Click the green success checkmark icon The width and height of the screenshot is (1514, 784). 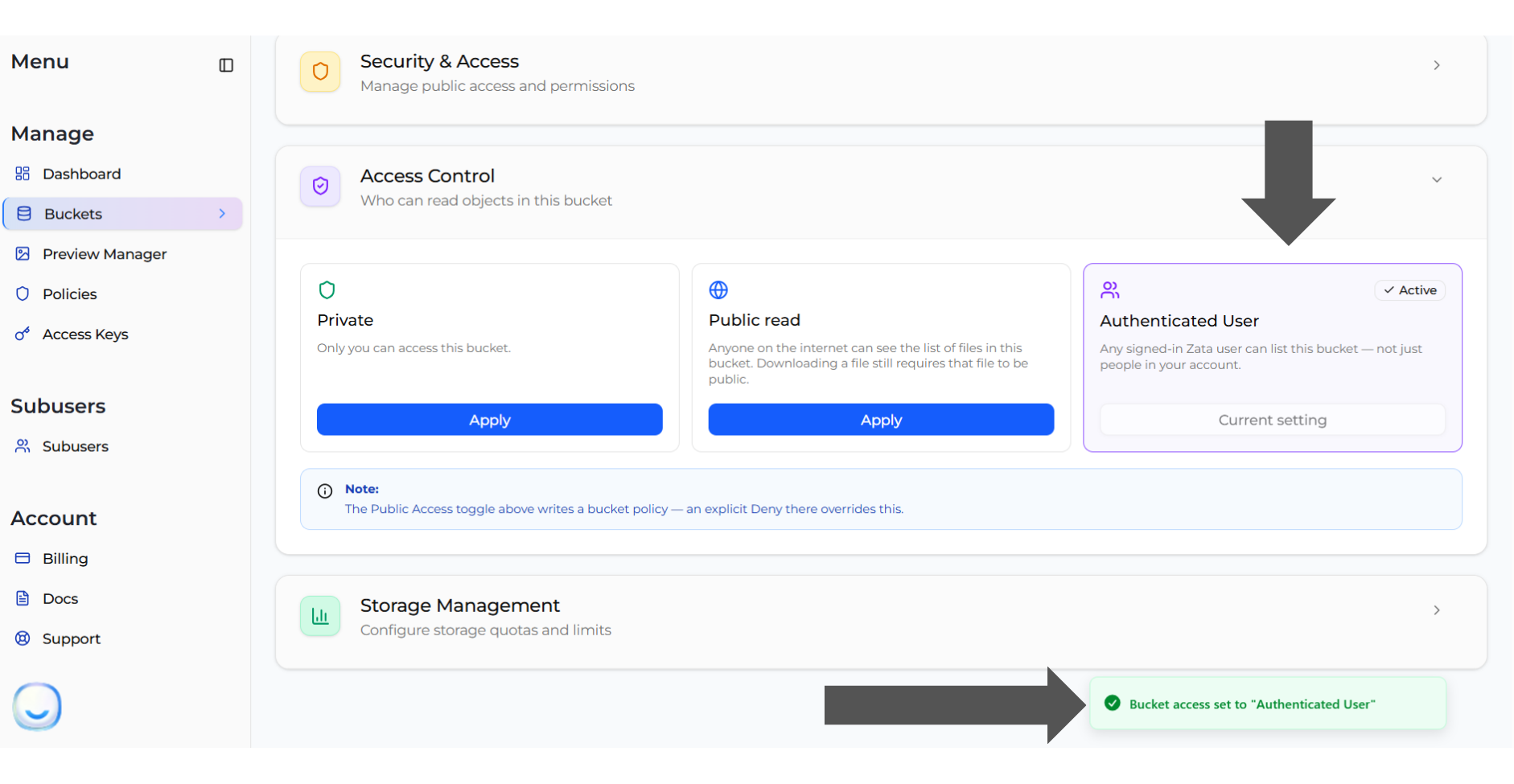tap(1113, 704)
